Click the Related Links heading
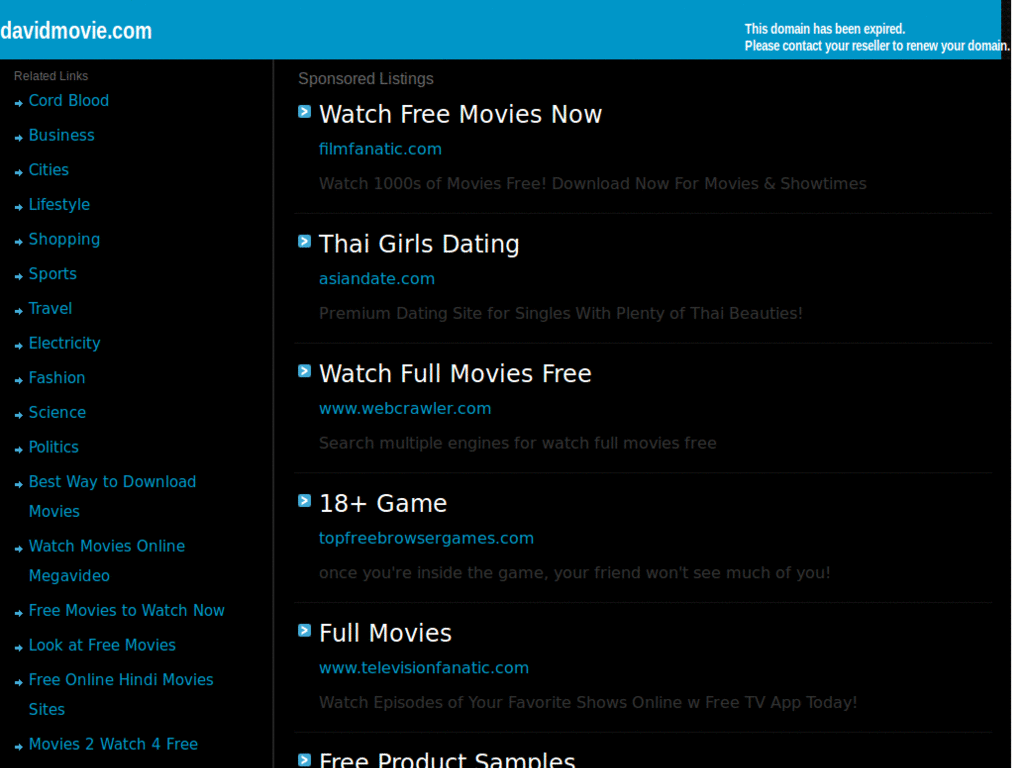This screenshot has height=768, width=1024. click(x=51, y=76)
